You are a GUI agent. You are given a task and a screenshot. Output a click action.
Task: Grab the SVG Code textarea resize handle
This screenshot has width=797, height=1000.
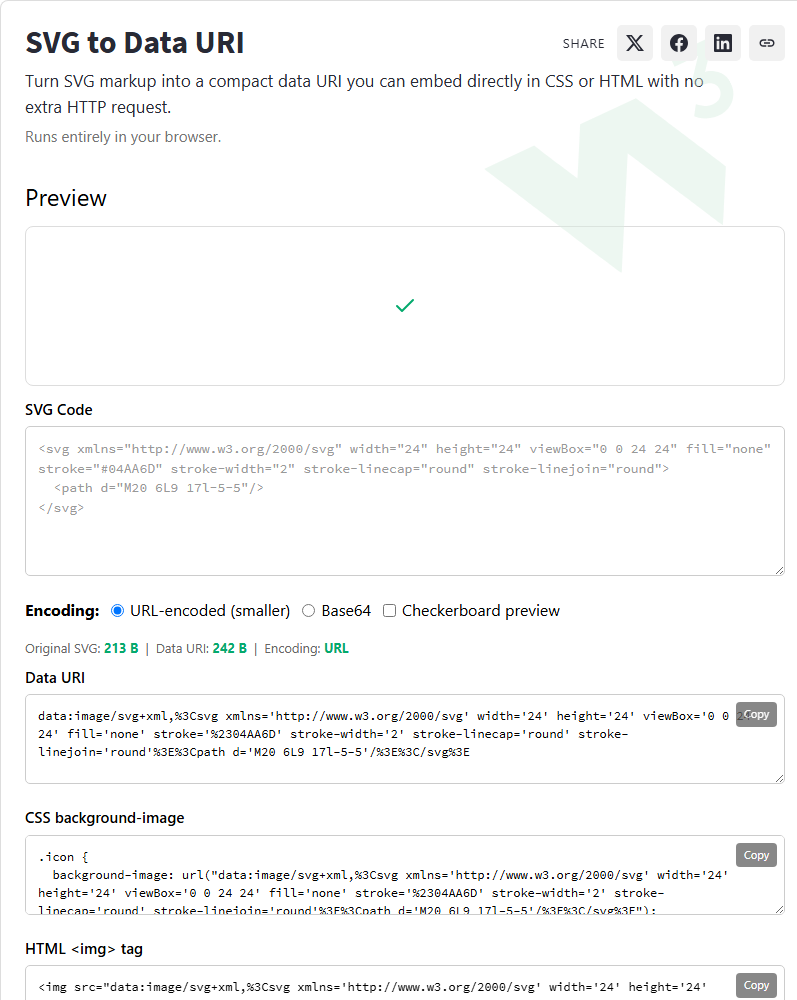pos(779,570)
